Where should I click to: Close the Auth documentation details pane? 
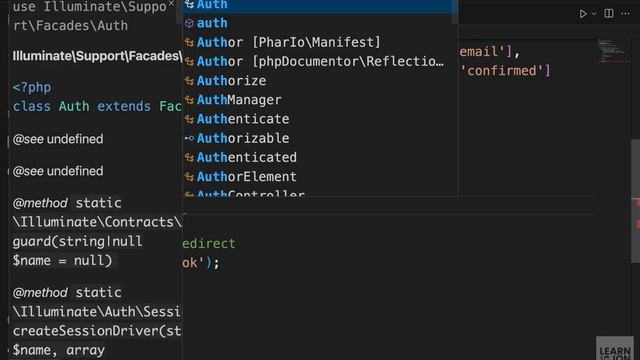171,4
